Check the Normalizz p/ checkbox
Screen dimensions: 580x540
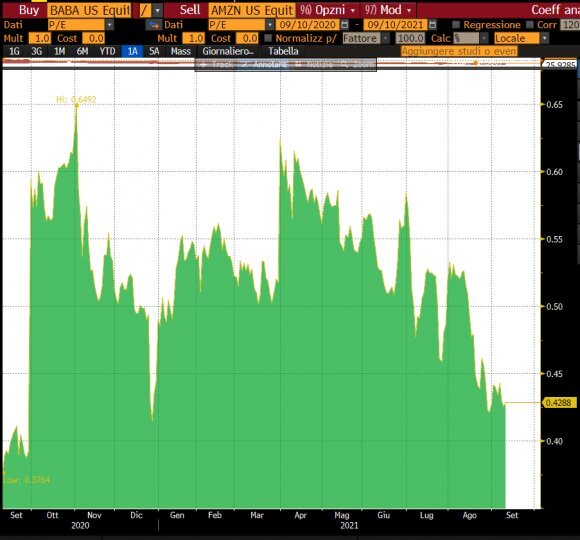click(268, 38)
